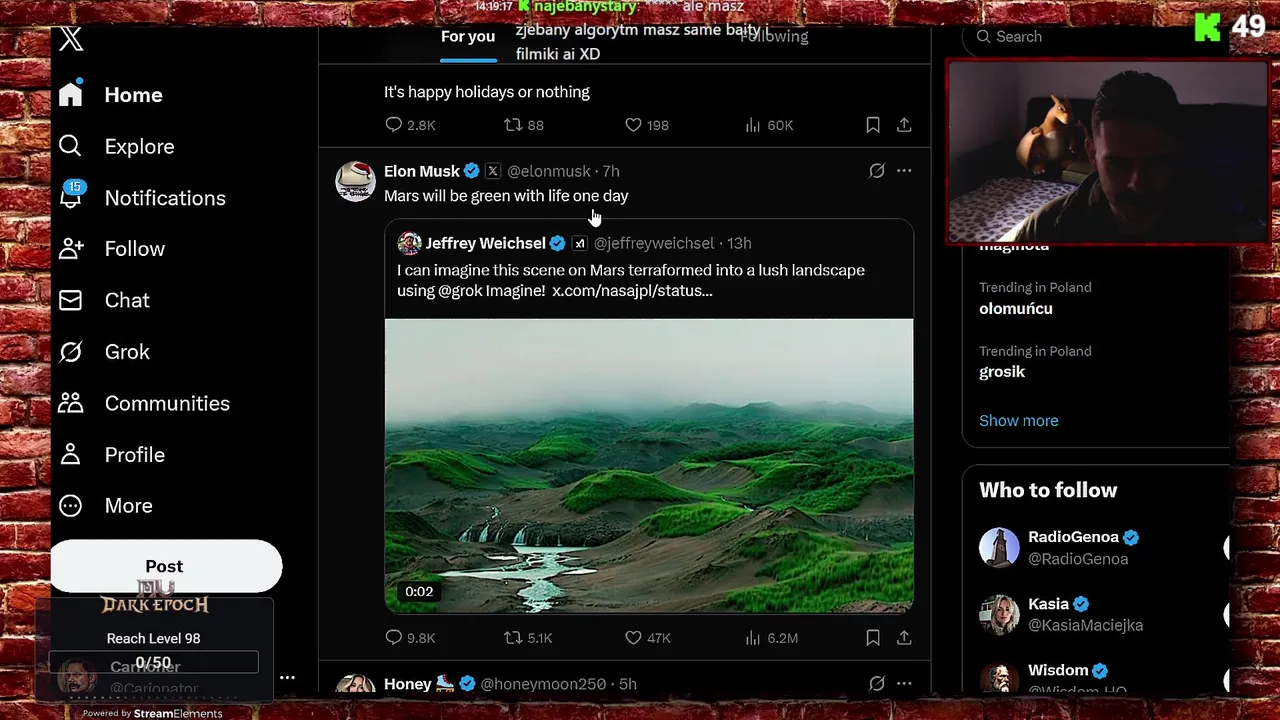Click the Elon Musk name link
1280x720 pixels.
(422, 171)
